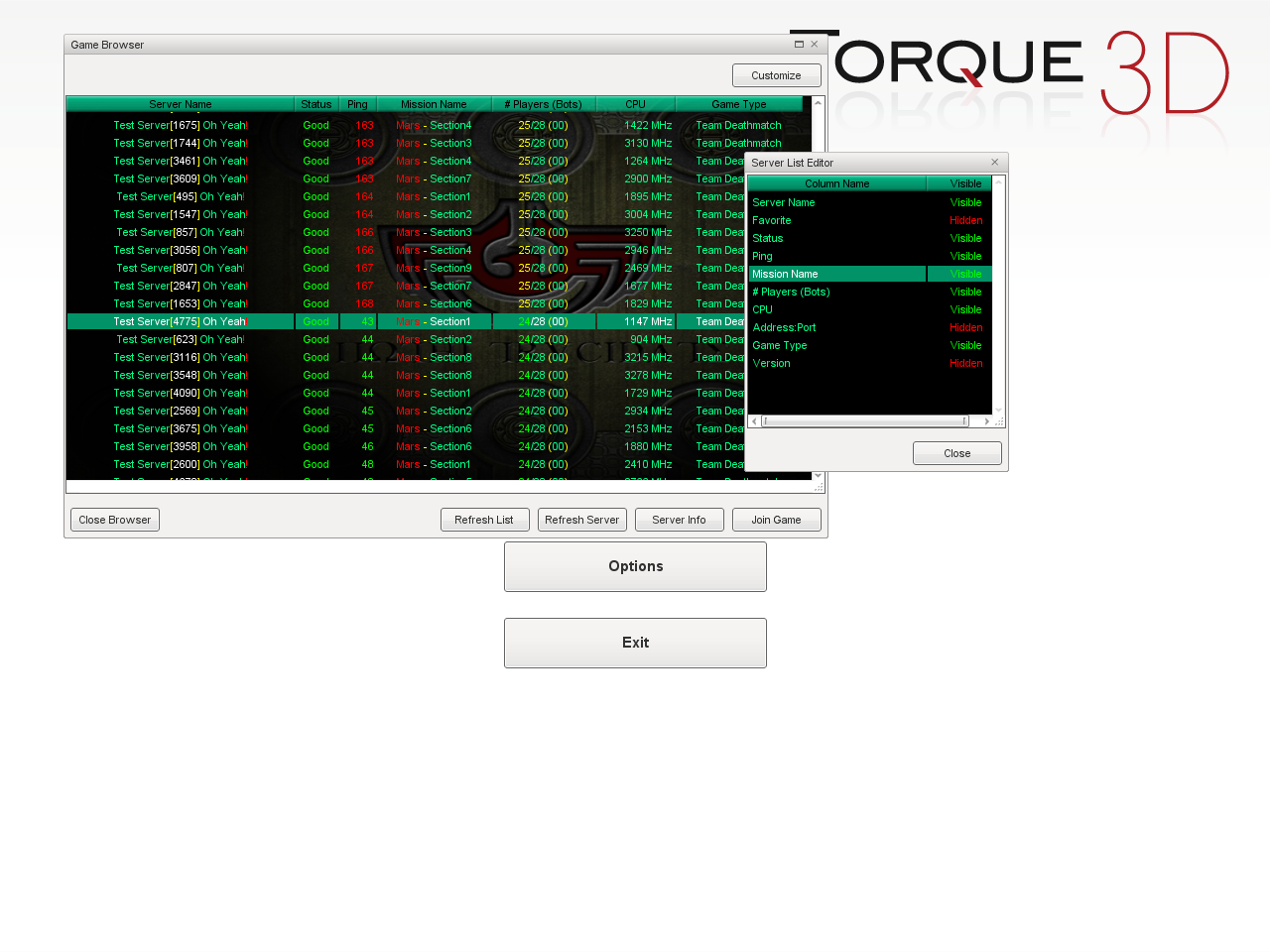Click right scroll arrow in Server List Editor
The image size is (1270, 952).
tap(986, 421)
